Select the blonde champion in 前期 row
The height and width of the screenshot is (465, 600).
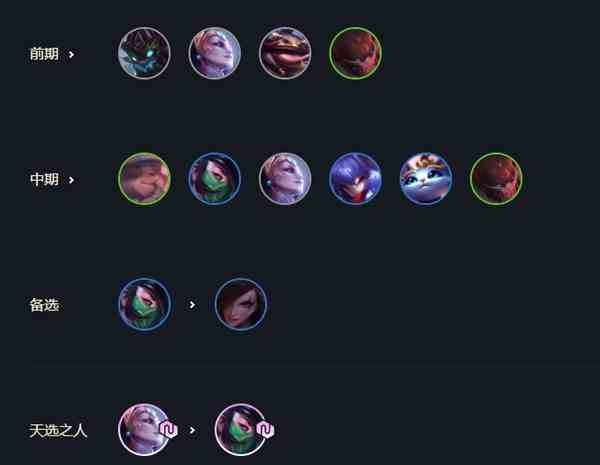(x=215, y=53)
